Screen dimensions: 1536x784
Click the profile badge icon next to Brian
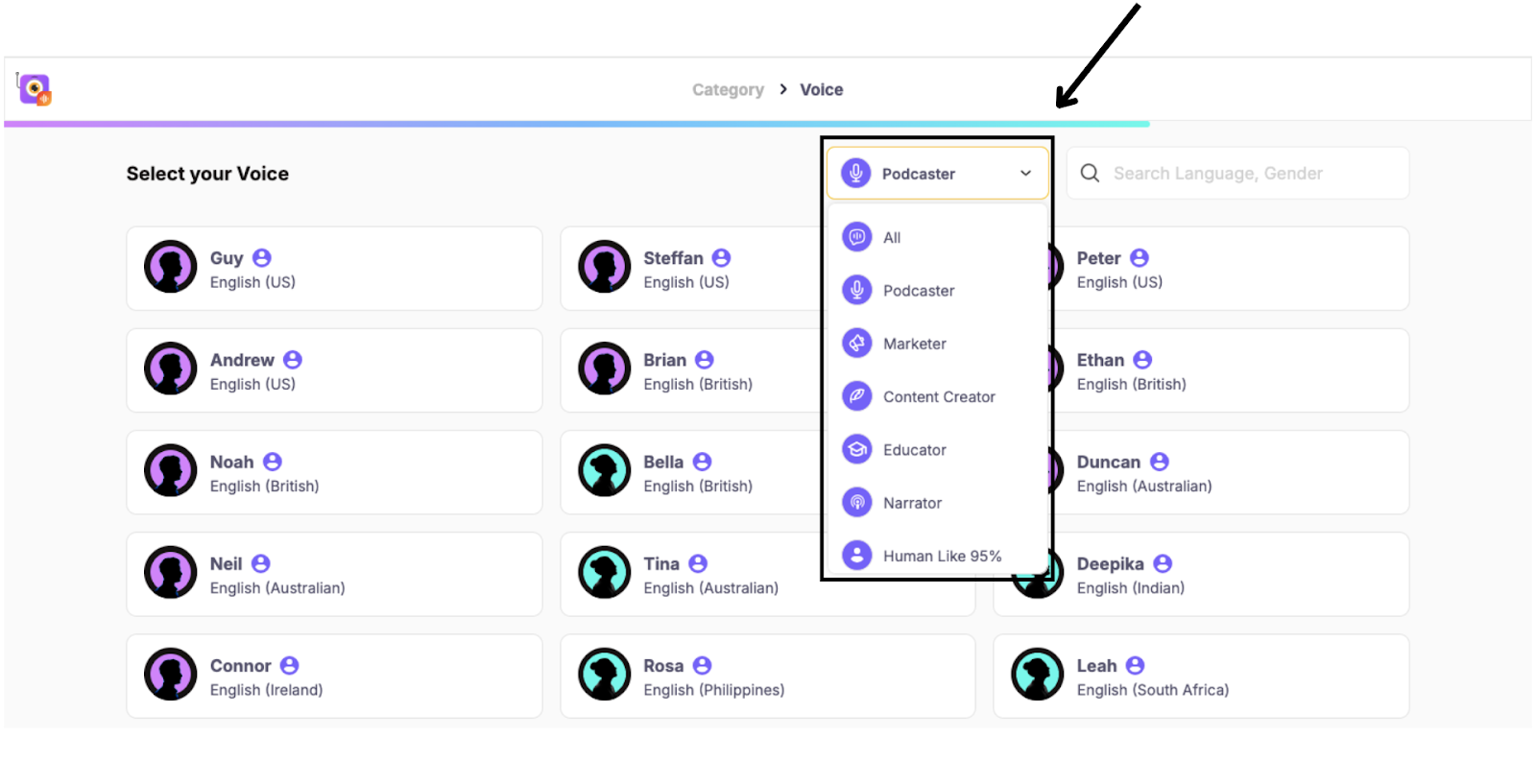(705, 360)
